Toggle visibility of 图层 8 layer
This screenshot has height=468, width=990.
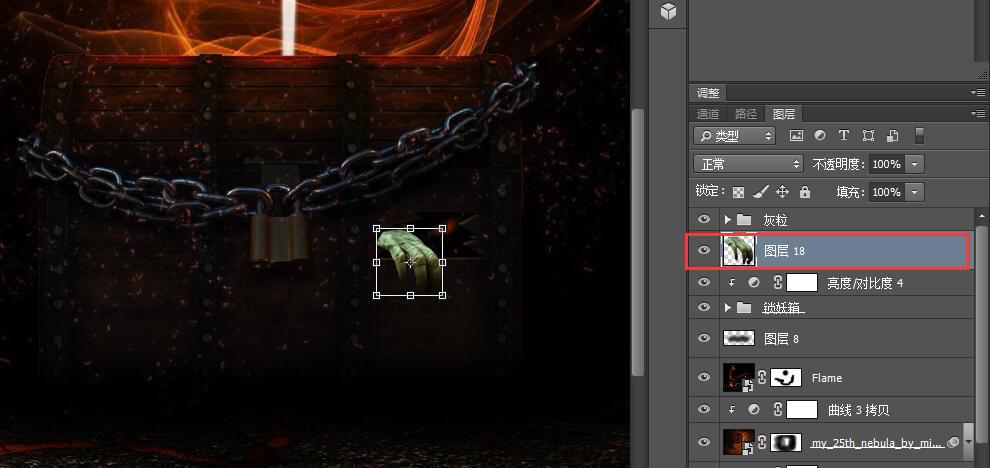pos(704,339)
